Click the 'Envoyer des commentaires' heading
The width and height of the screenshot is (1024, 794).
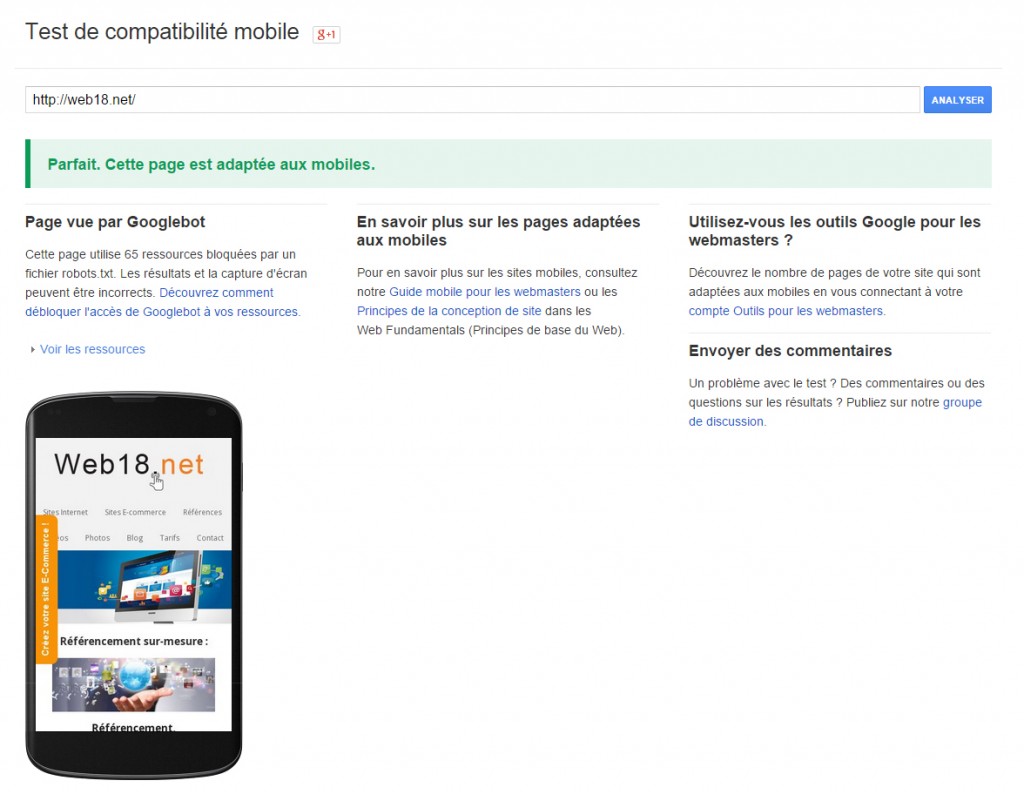click(x=790, y=351)
